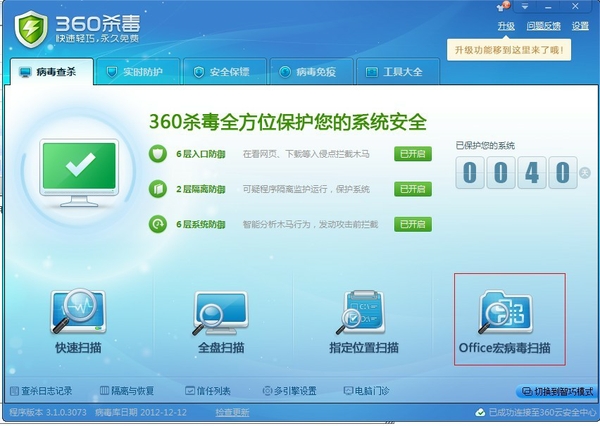The height and width of the screenshot is (426, 600).
Task: Open 电脑门诊
Action: 366,391
